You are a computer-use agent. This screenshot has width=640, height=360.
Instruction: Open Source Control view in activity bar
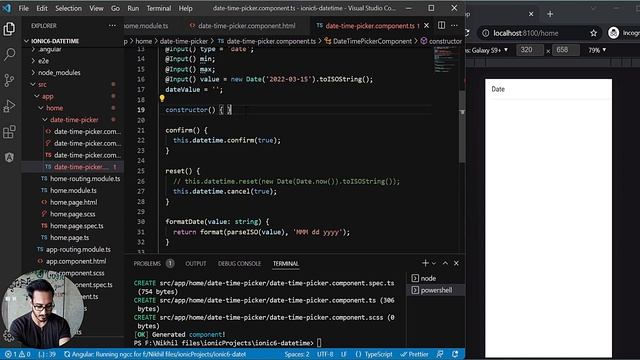coord(9,80)
